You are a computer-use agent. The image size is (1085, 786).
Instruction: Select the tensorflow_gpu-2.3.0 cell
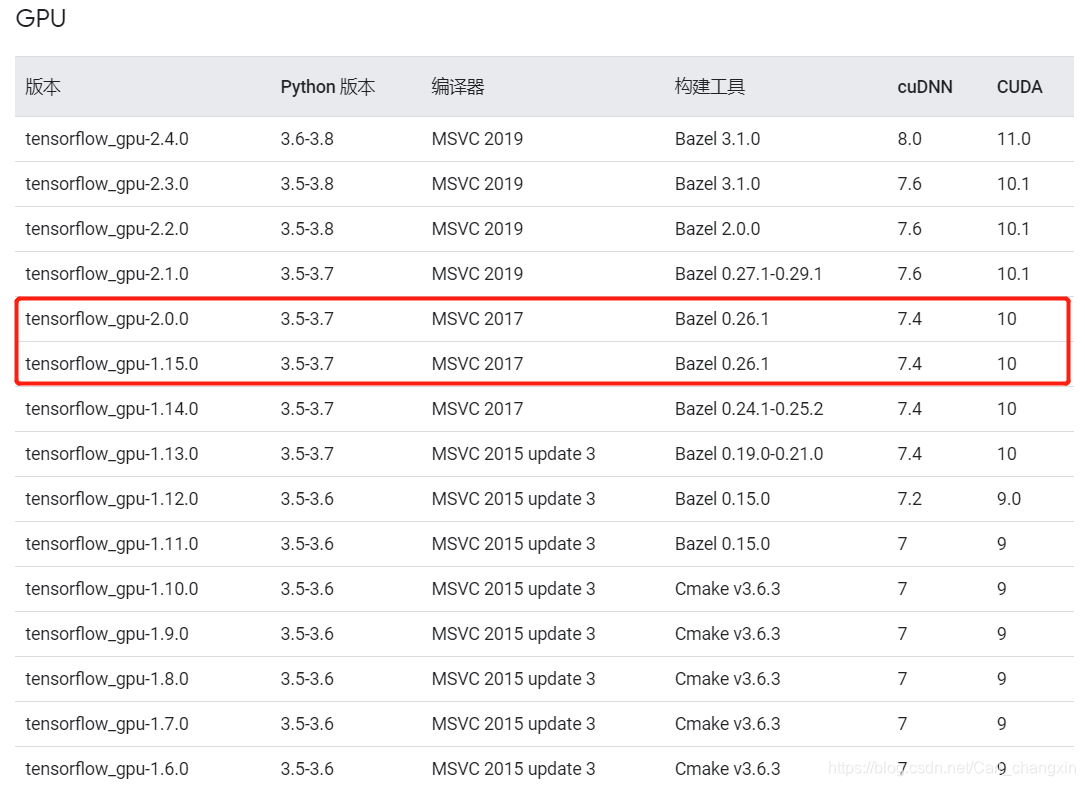point(107,184)
